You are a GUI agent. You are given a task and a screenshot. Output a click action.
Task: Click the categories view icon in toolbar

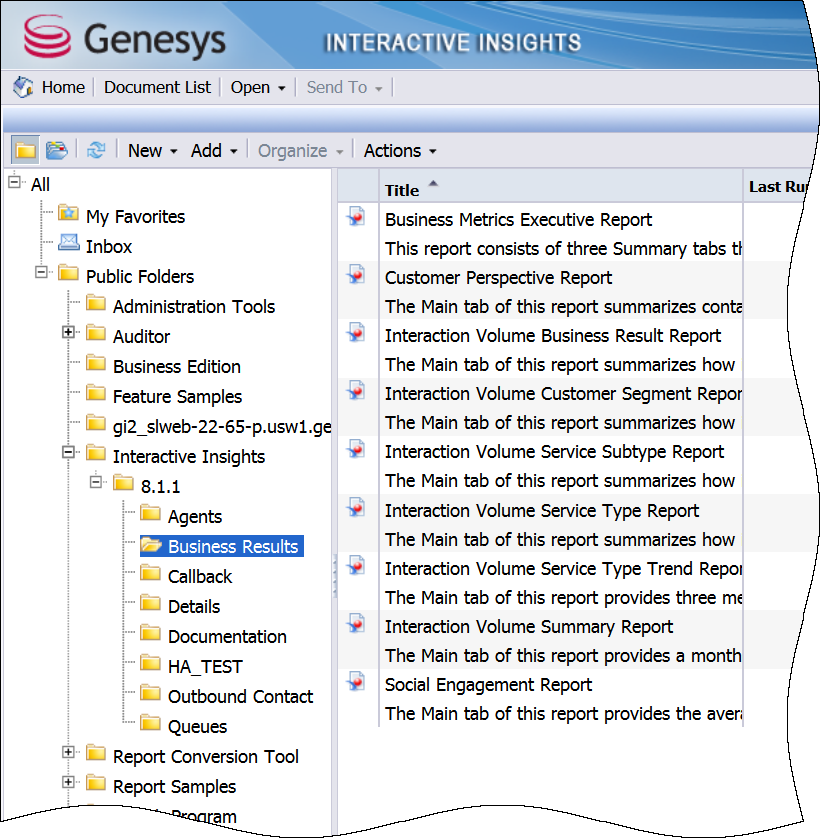(x=57, y=150)
